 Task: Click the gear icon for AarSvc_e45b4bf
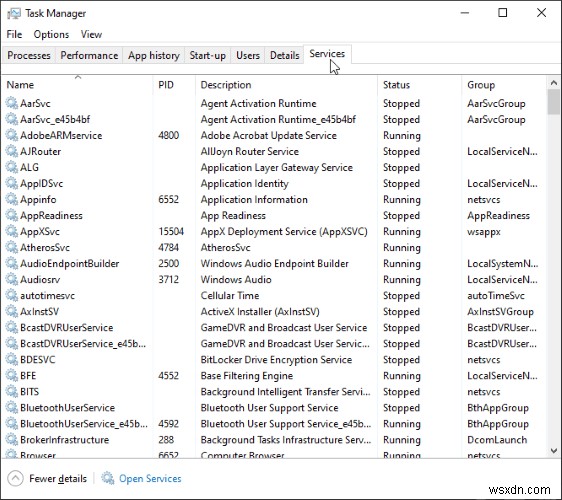(12, 119)
